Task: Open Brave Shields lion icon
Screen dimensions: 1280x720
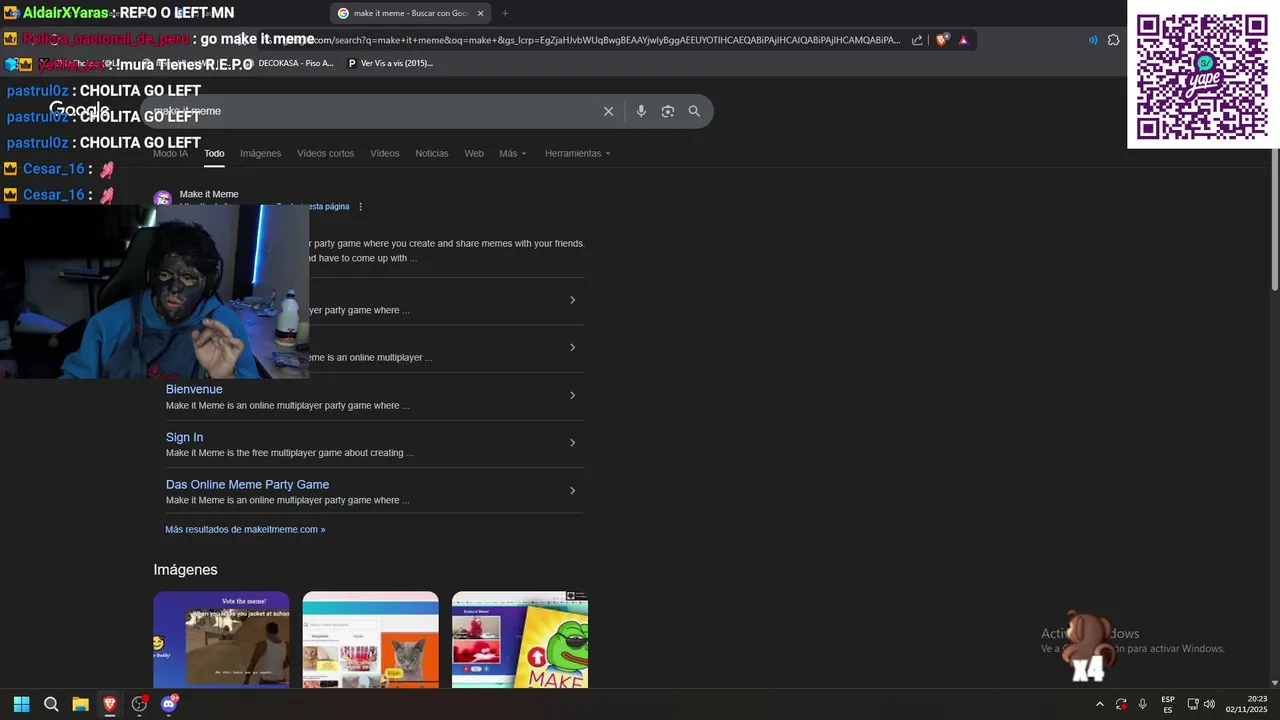Action: [942, 40]
